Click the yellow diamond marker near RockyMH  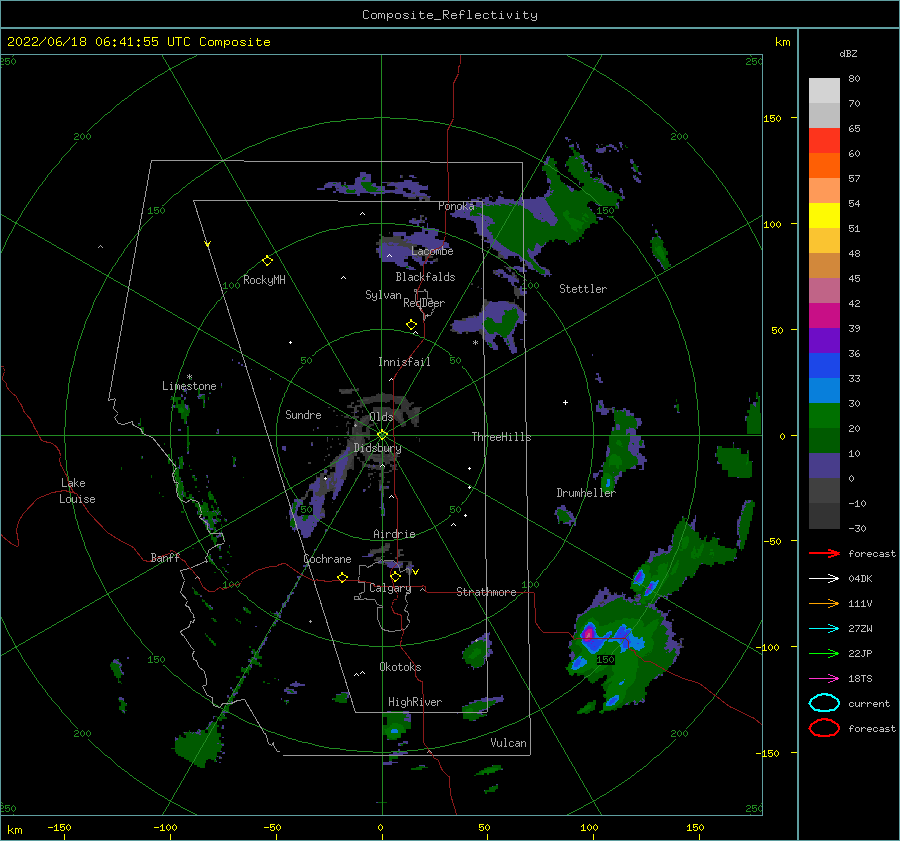point(267,261)
